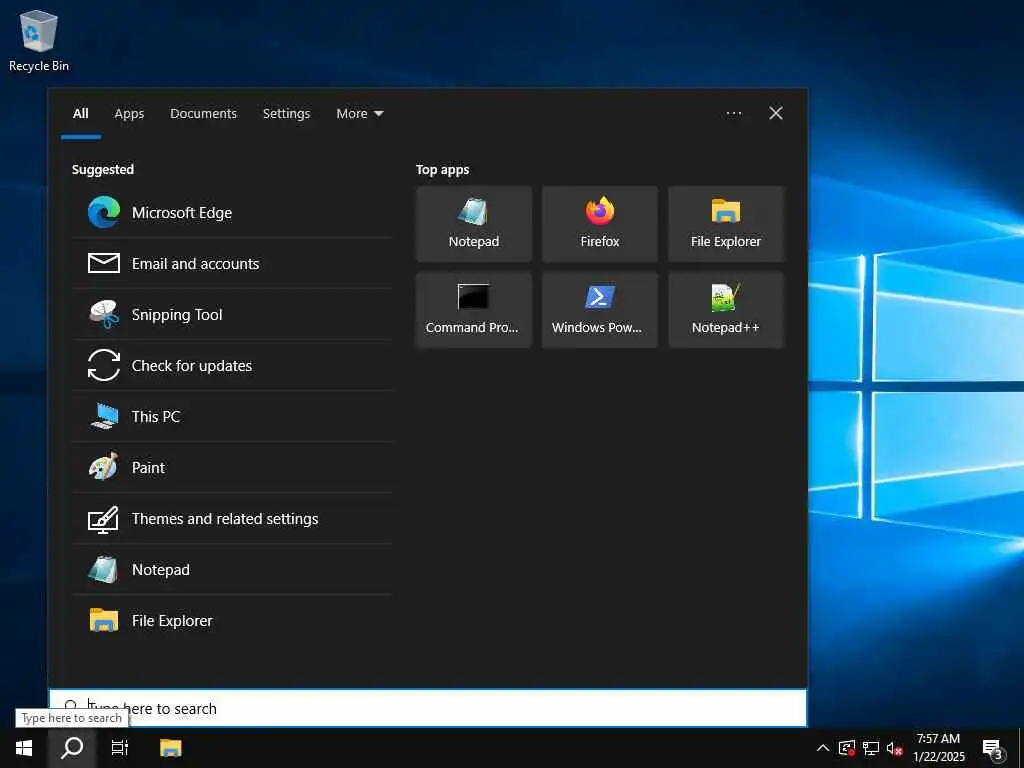Launch Paint from the Suggested list

pos(232,467)
